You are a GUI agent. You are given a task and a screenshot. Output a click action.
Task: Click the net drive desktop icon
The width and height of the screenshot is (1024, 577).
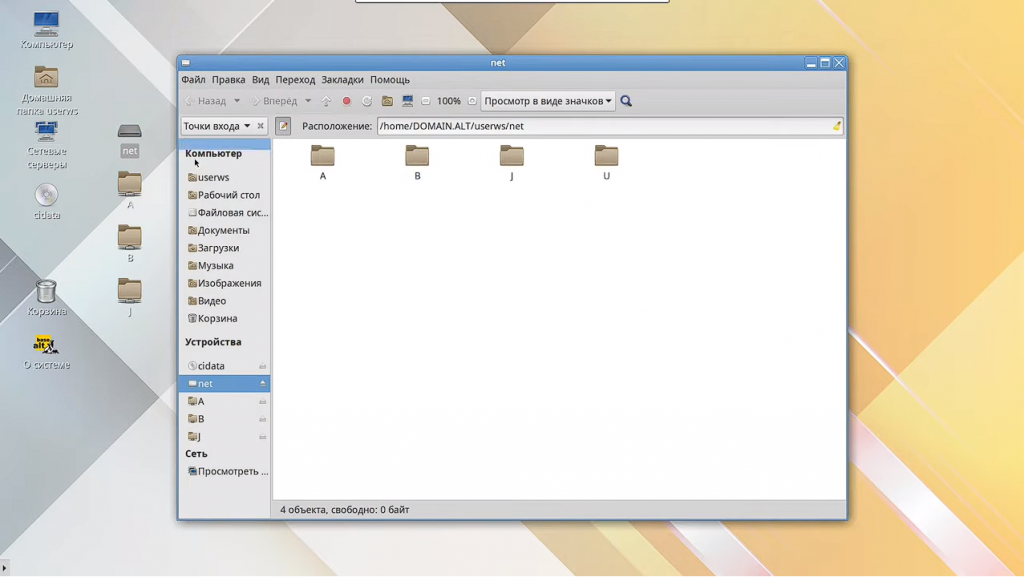click(x=130, y=140)
